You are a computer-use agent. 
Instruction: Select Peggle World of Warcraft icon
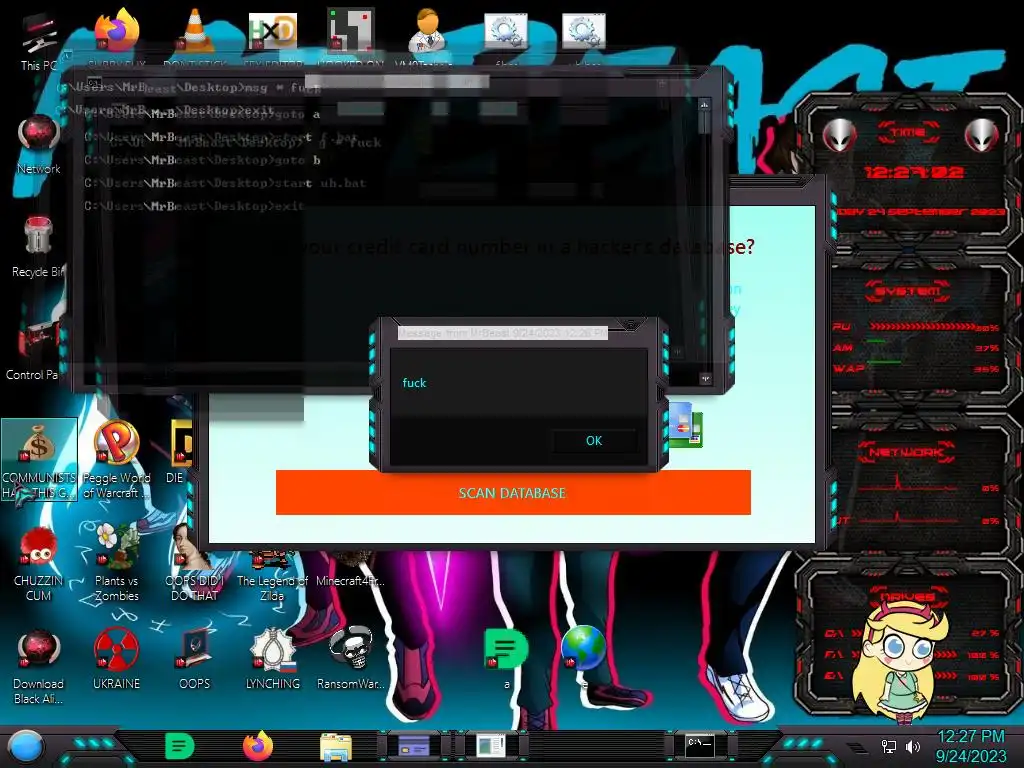click(116, 460)
